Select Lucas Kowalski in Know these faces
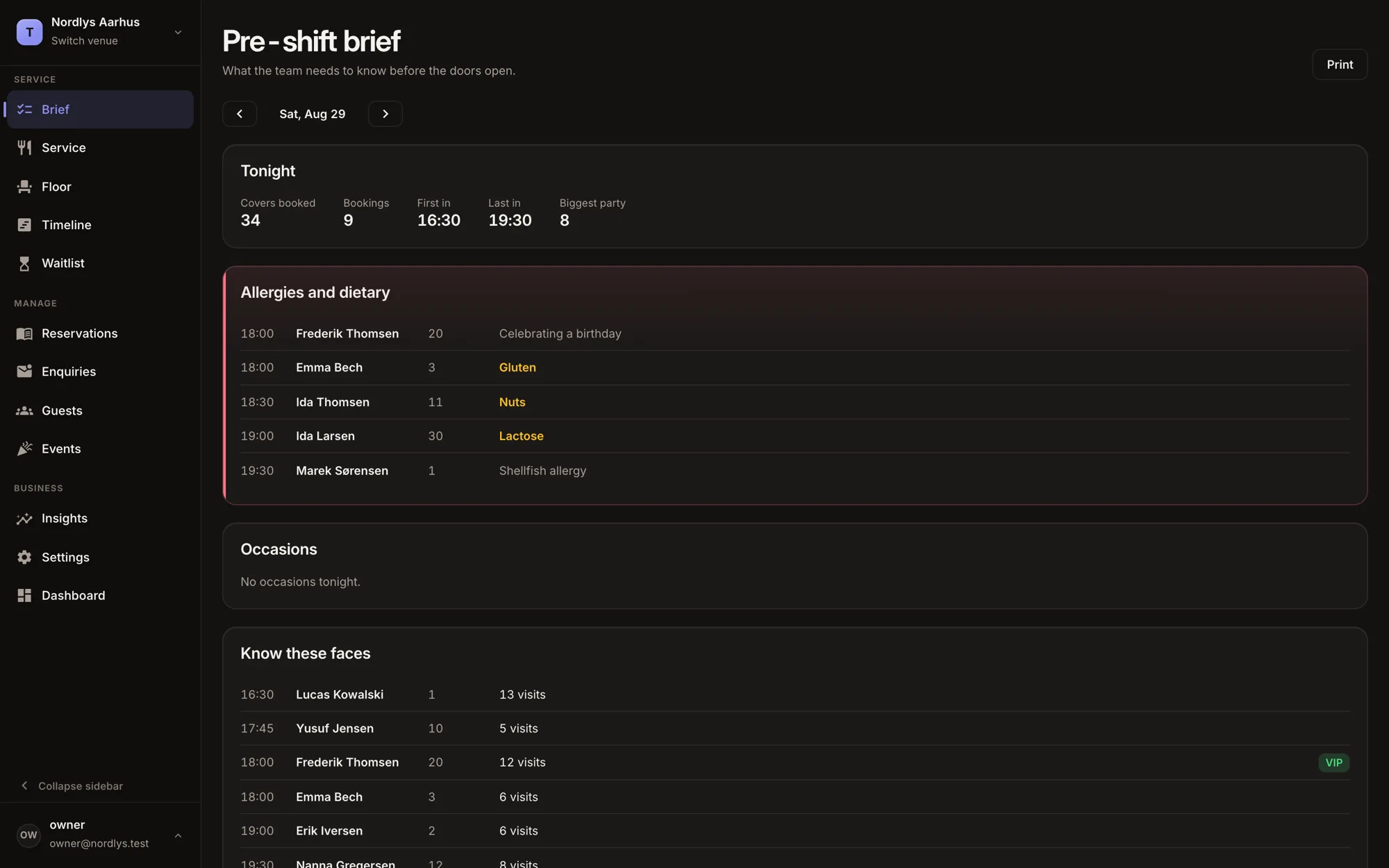This screenshot has width=1389, height=868. (340, 694)
